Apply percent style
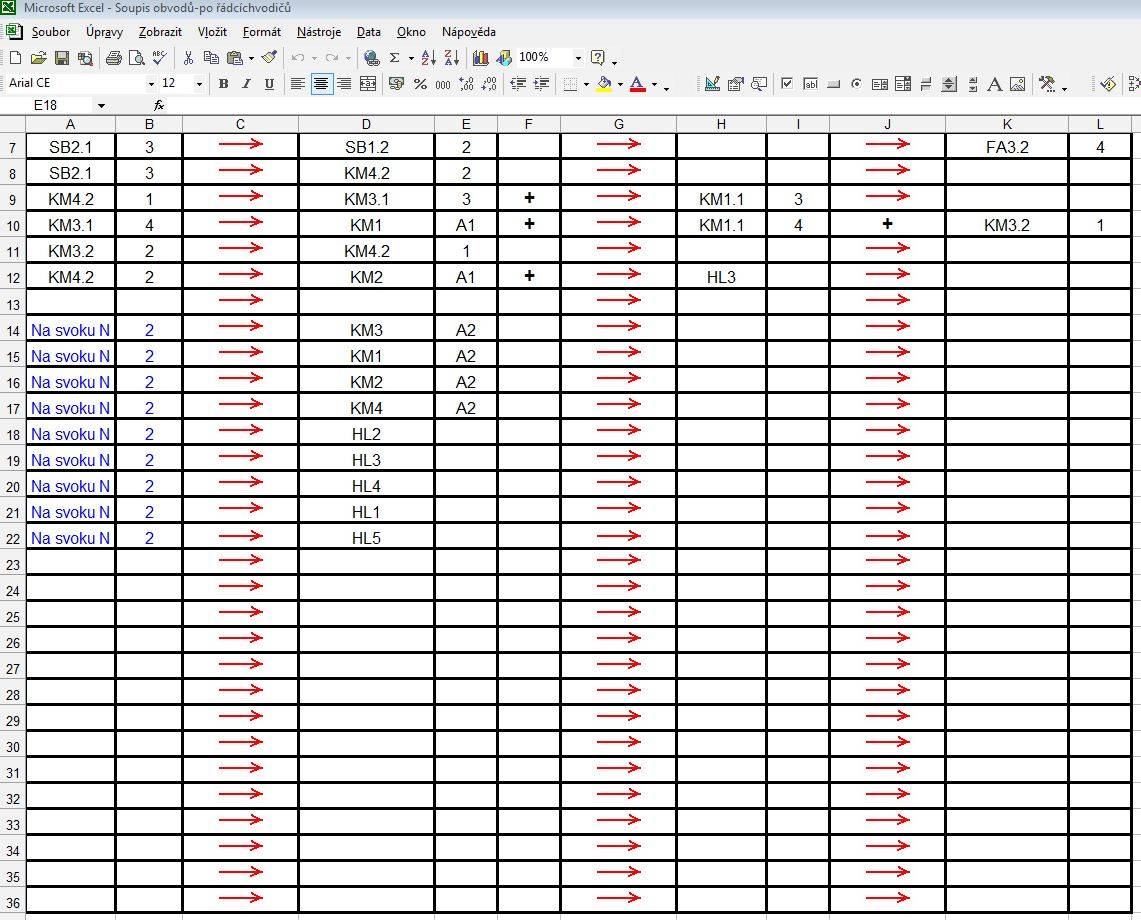 tap(420, 84)
